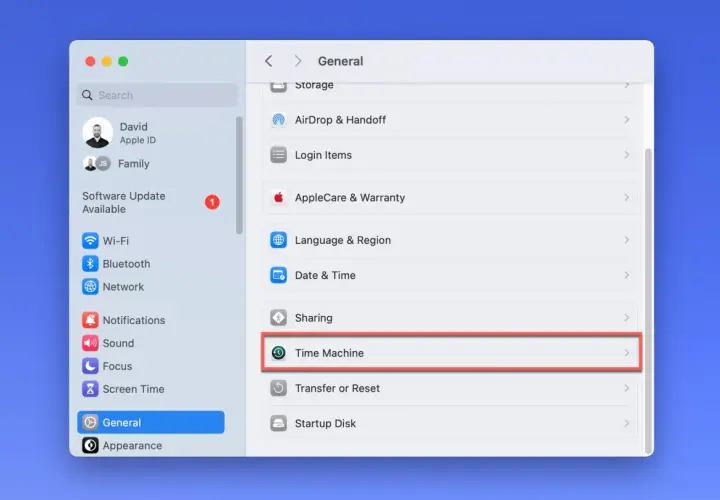The width and height of the screenshot is (720, 500).
Task: Expand AirDrop & Handoff row chevron
Action: pos(626,120)
